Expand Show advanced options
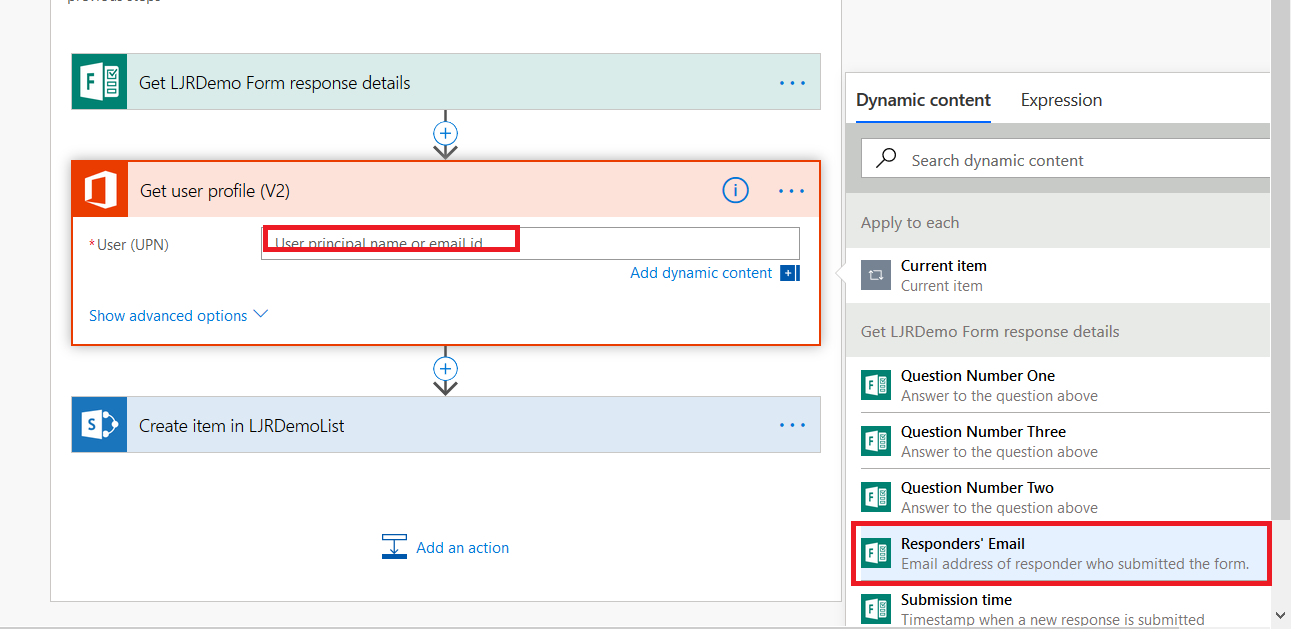Screen dimensions: 1291x629 point(179,315)
